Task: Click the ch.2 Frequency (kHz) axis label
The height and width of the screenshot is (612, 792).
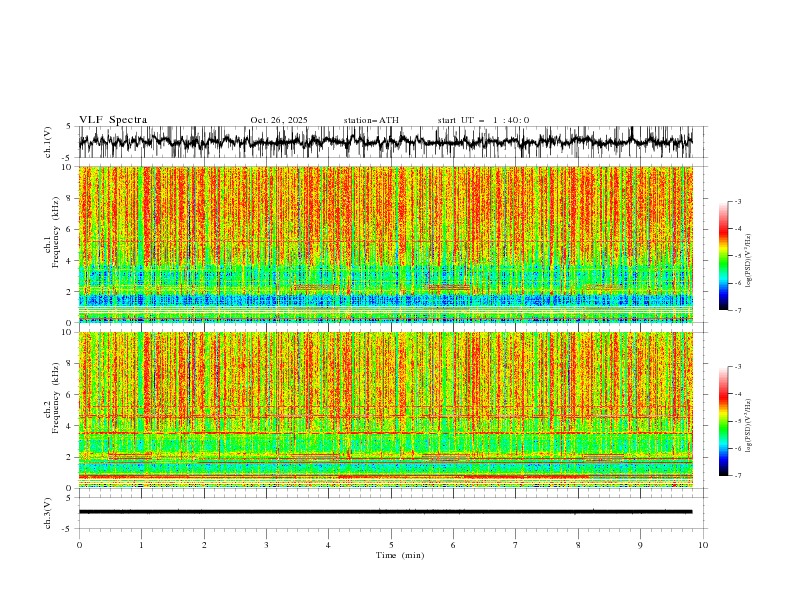Action: (x=52, y=398)
